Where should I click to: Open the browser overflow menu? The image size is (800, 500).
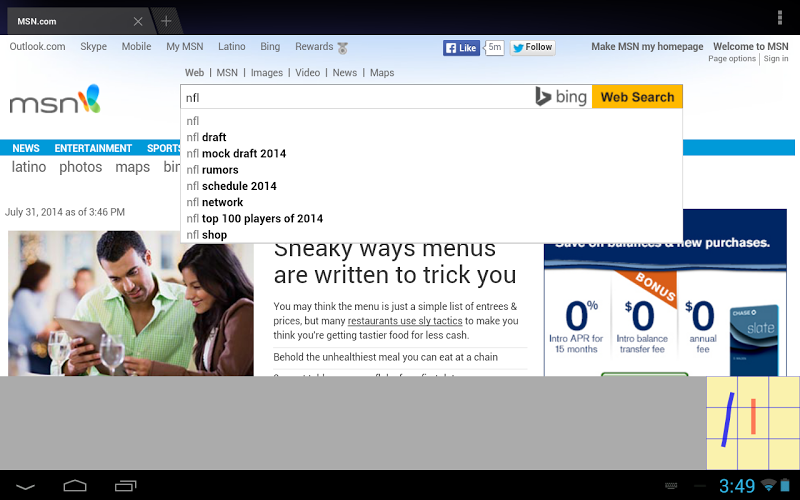click(780, 17)
